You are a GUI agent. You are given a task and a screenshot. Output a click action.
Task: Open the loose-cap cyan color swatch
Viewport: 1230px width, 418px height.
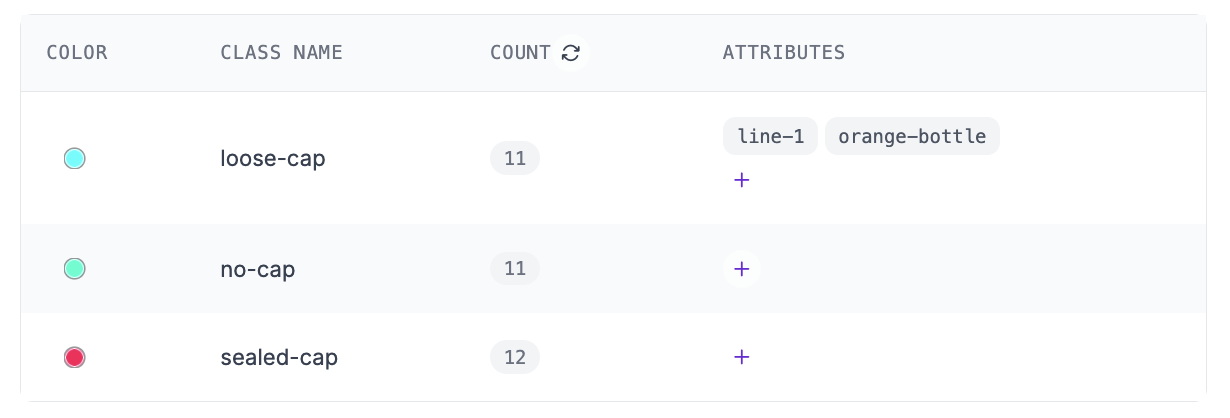coord(75,158)
